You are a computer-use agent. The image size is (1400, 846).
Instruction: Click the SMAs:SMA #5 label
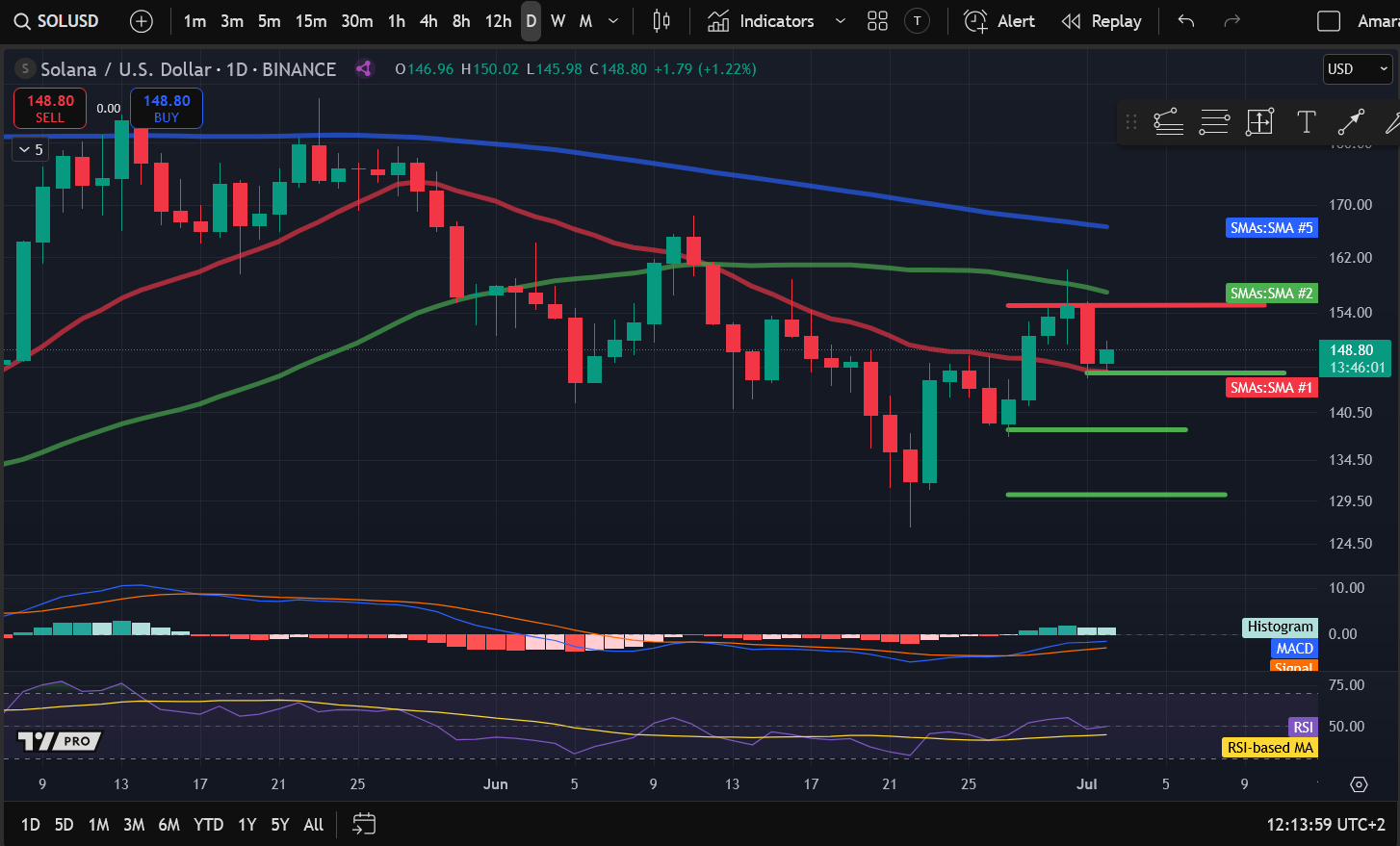[x=1271, y=228]
